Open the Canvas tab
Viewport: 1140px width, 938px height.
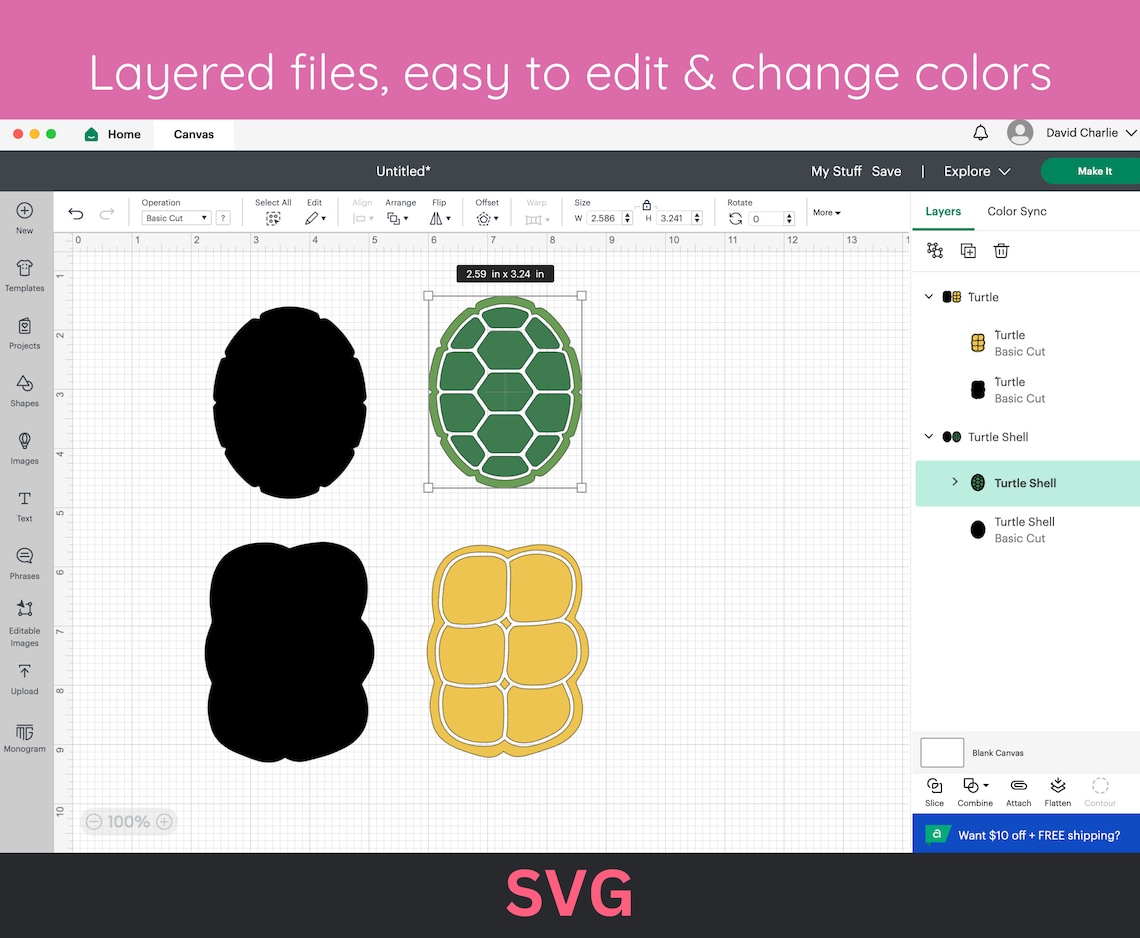193,133
